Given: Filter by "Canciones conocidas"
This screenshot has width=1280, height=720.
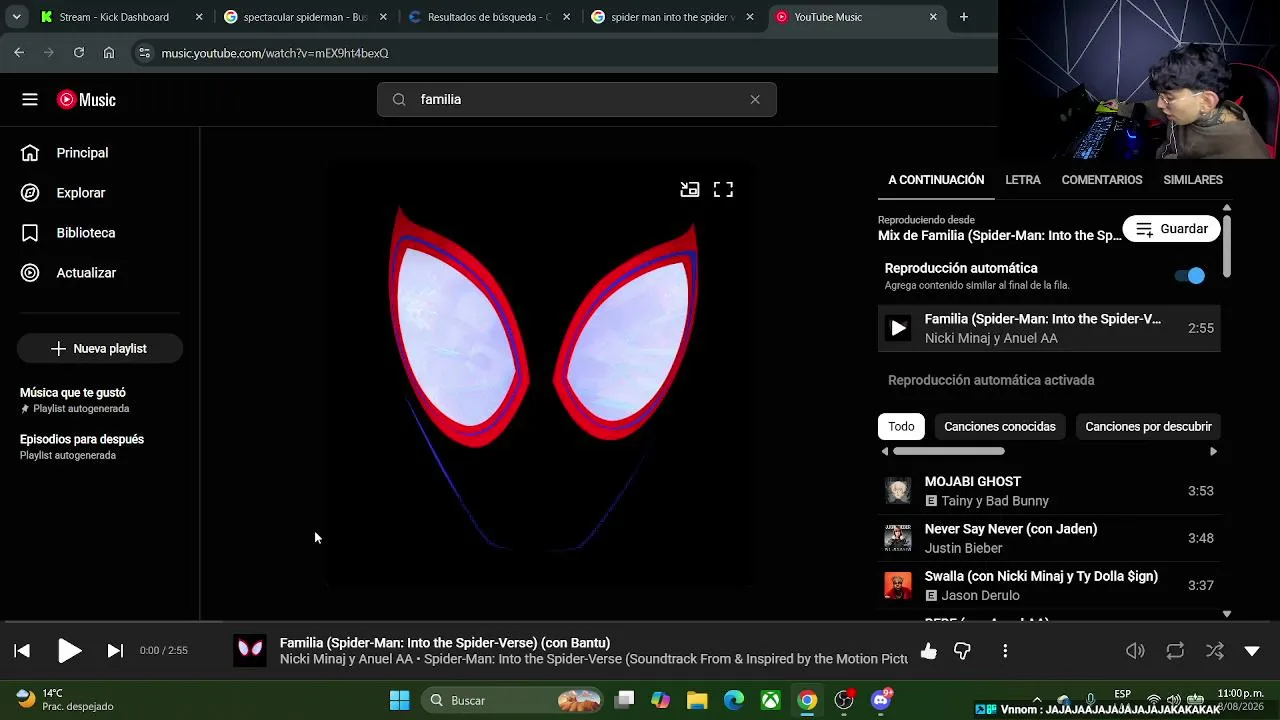Looking at the screenshot, I should (x=1000, y=427).
